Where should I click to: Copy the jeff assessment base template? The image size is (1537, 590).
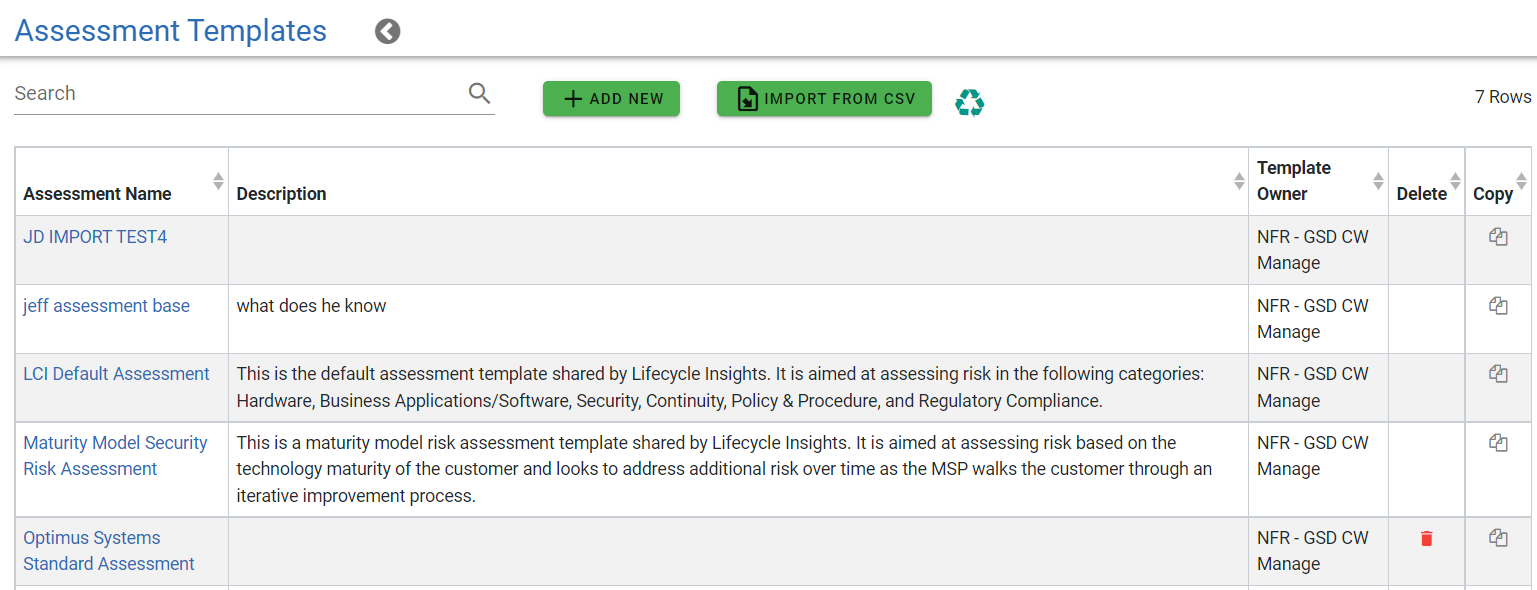point(1498,304)
